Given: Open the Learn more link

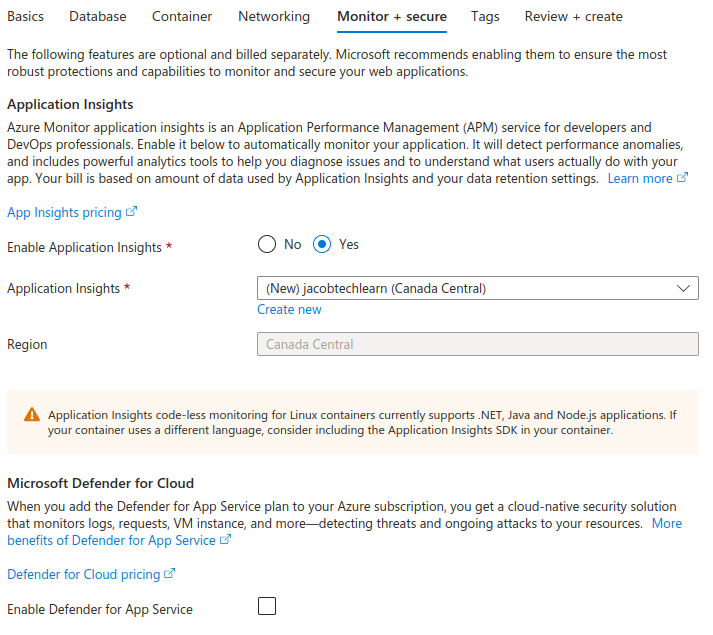Looking at the screenshot, I should click(640, 179).
